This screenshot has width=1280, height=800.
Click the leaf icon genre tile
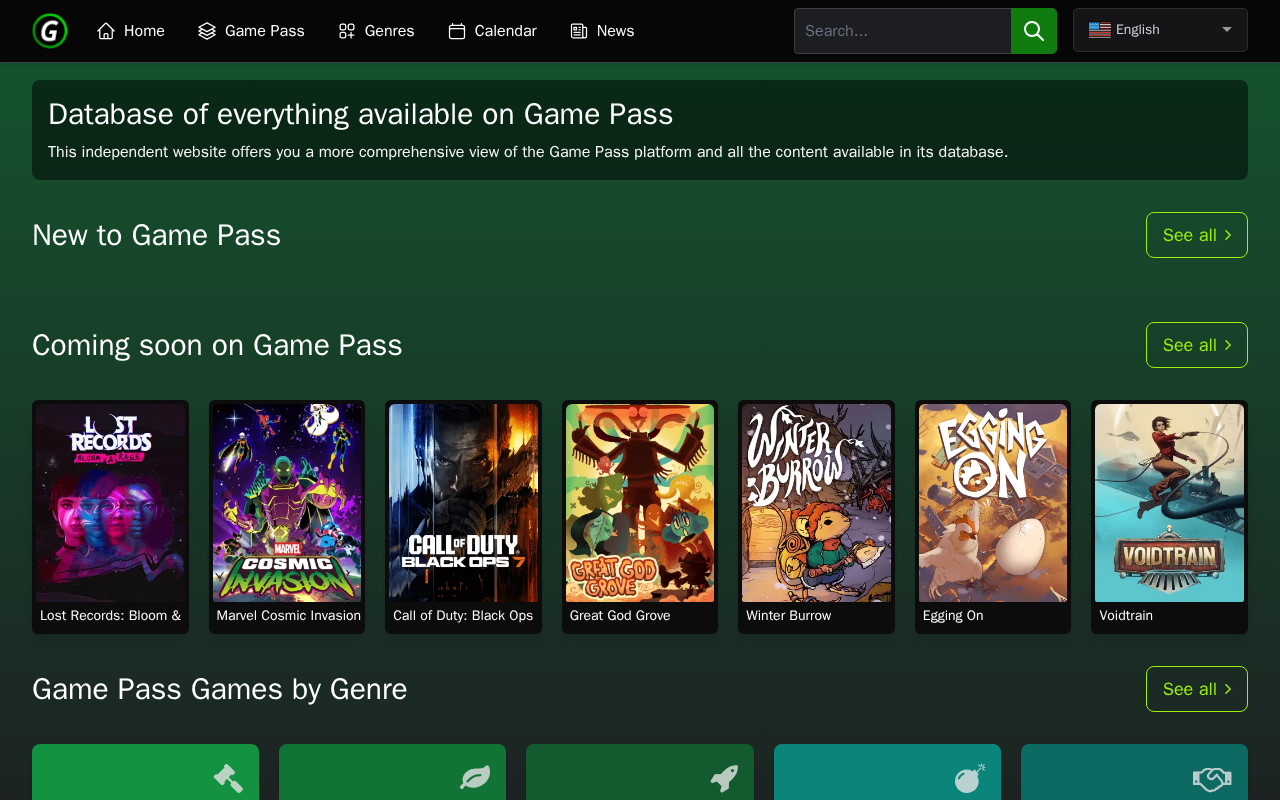pyautogui.click(x=392, y=772)
